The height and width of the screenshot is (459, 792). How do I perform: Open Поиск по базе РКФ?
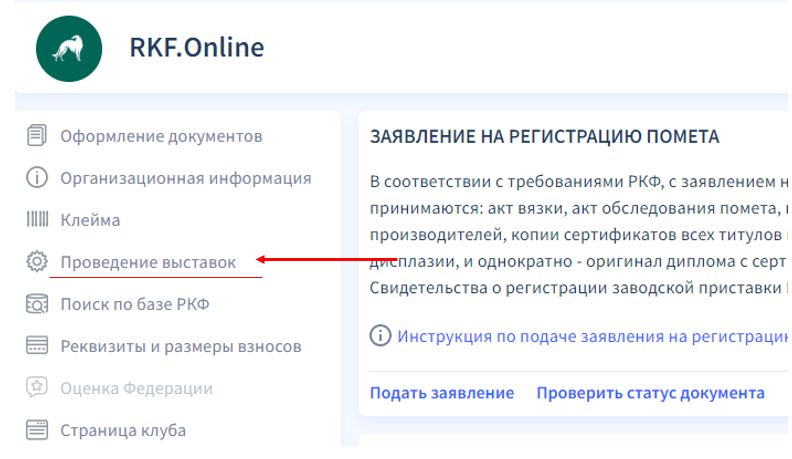pyautogui.click(x=135, y=304)
